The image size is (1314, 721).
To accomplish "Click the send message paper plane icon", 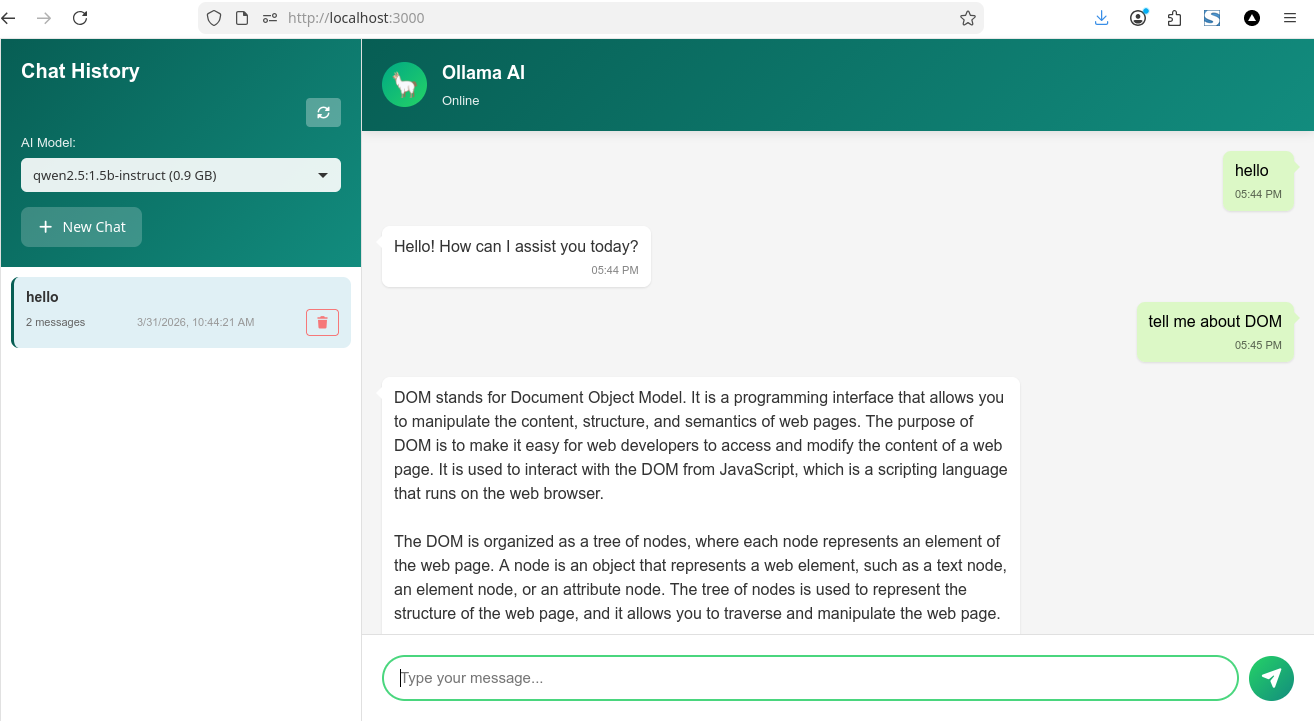I will [1271, 678].
